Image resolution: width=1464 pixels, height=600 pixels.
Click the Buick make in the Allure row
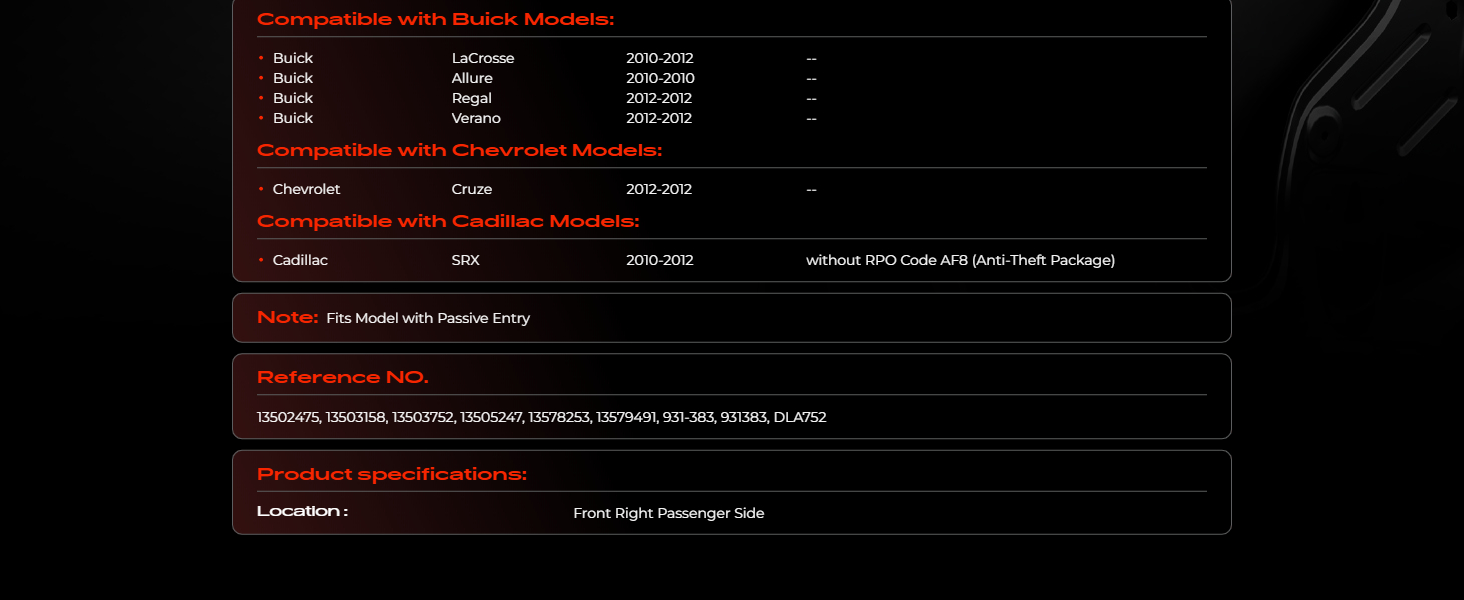coord(293,78)
